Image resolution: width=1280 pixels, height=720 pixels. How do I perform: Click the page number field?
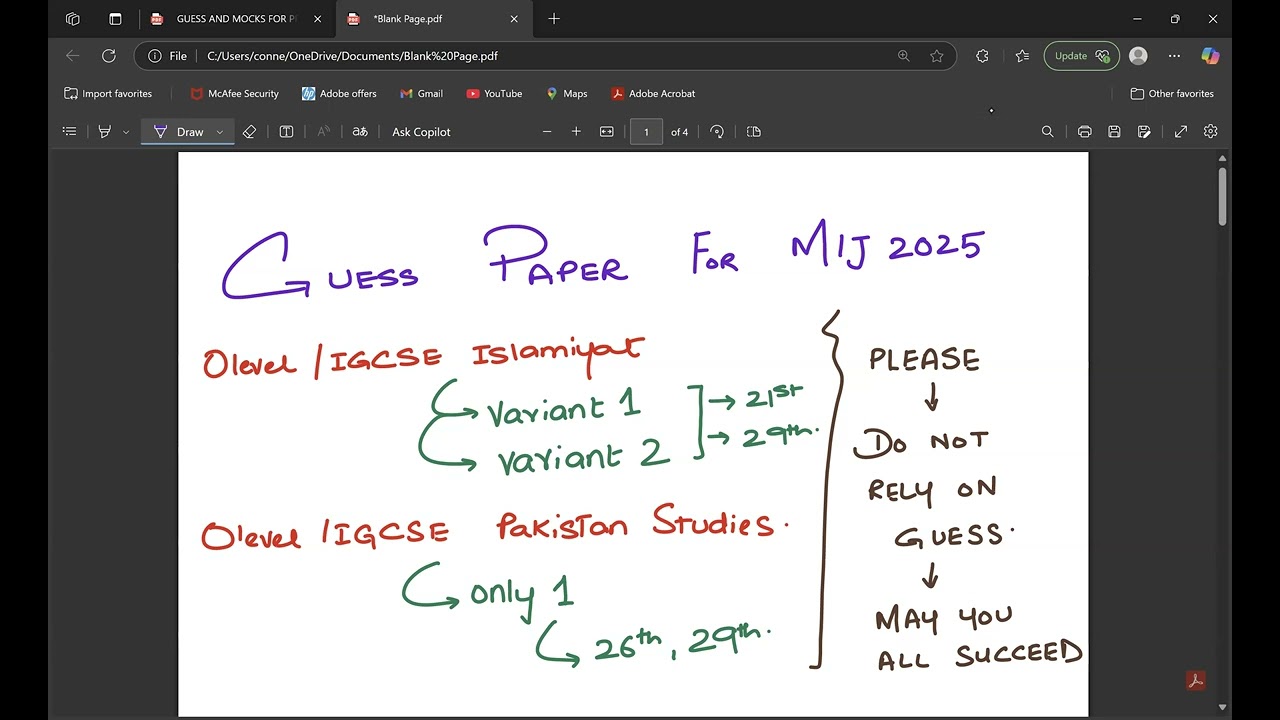click(x=646, y=132)
